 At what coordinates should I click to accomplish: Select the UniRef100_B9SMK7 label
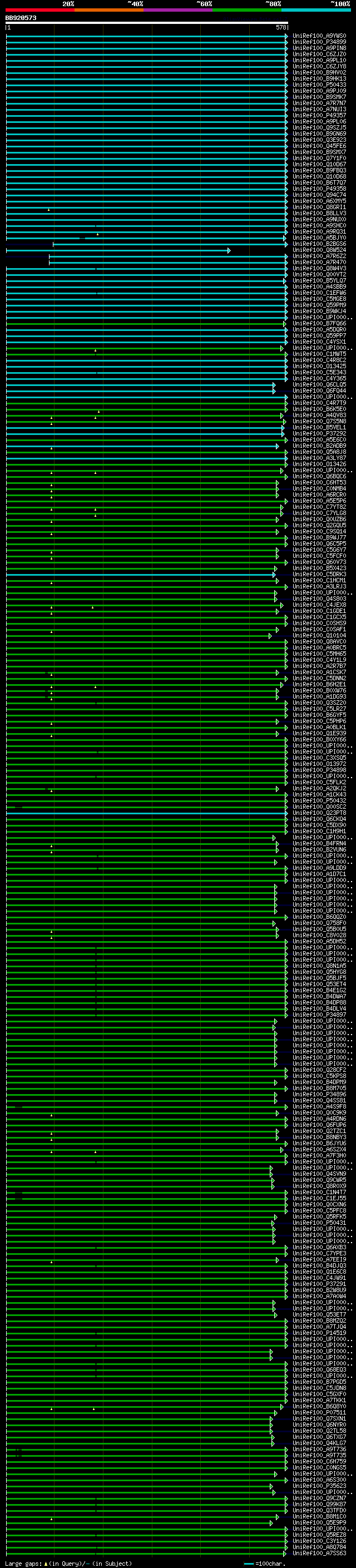[x=319, y=97]
